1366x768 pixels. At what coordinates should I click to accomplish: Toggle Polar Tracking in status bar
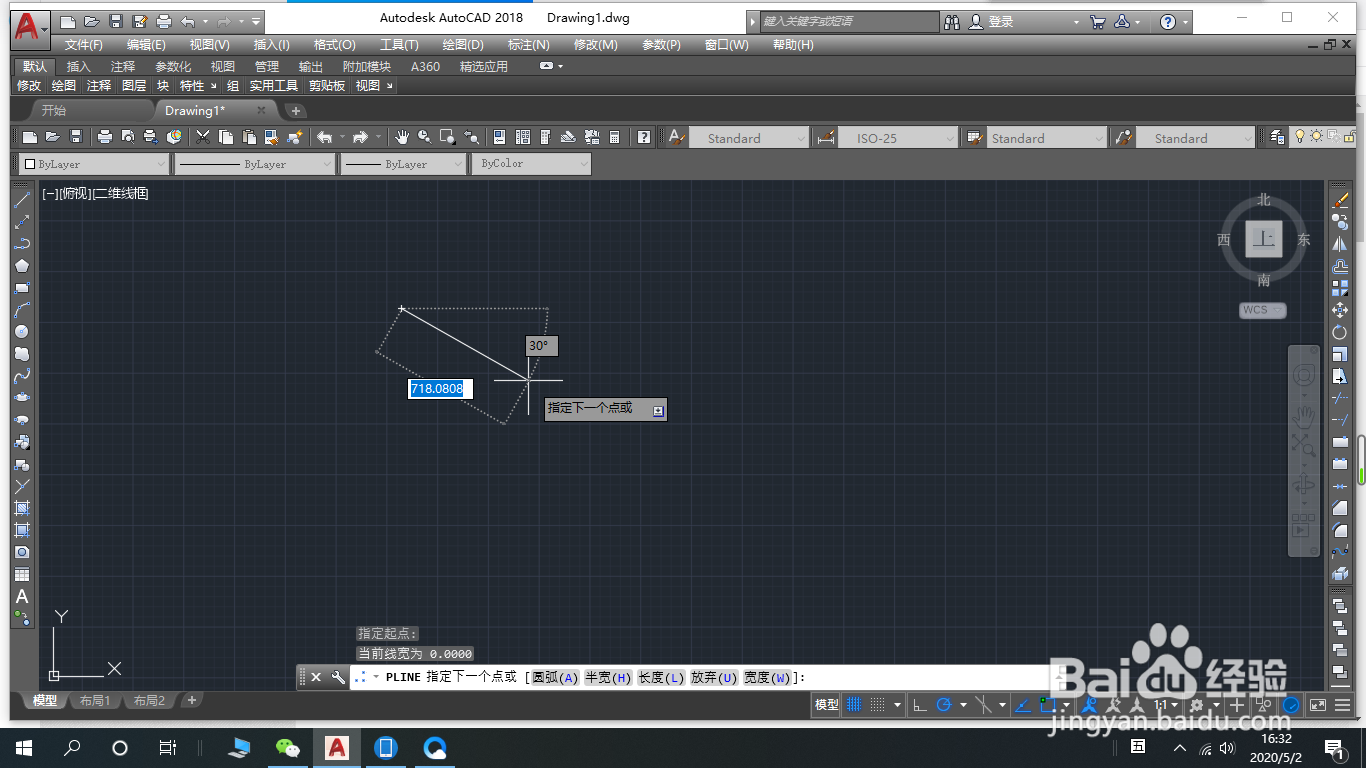tap(944, 705)
